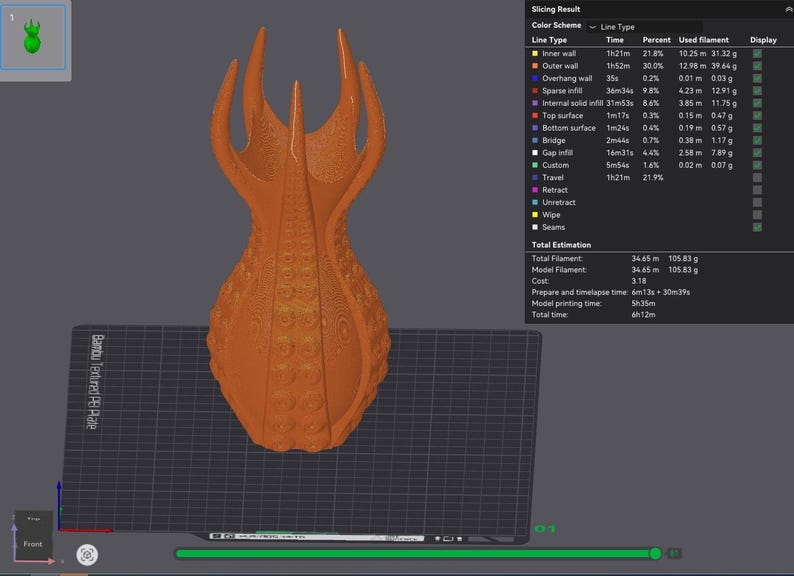Screen dimensions: 794x576
Task: Click the Retract magenta swatch
Action: (x=535, y=190)
